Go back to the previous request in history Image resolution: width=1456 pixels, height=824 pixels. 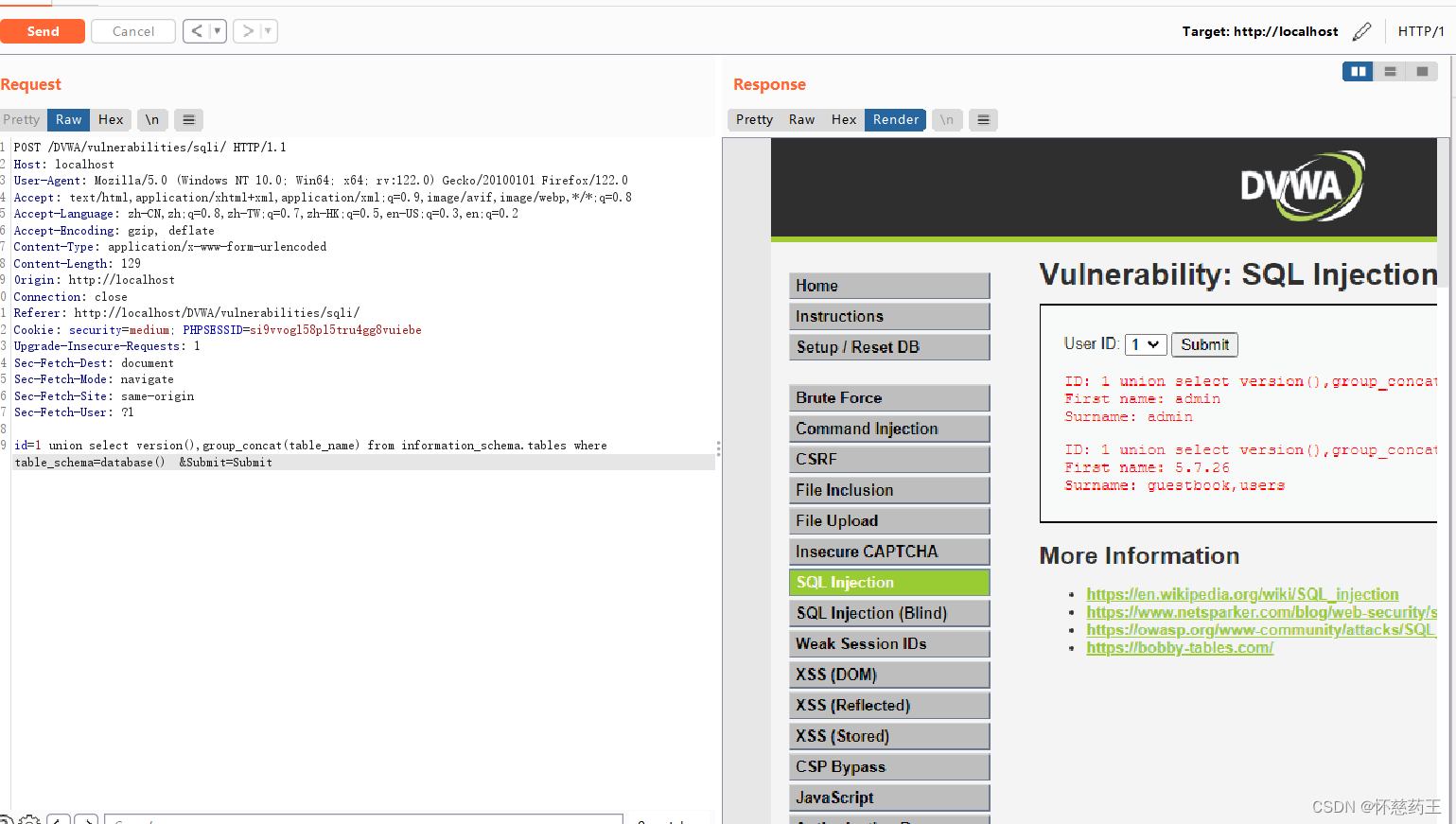tap(197, 31)
